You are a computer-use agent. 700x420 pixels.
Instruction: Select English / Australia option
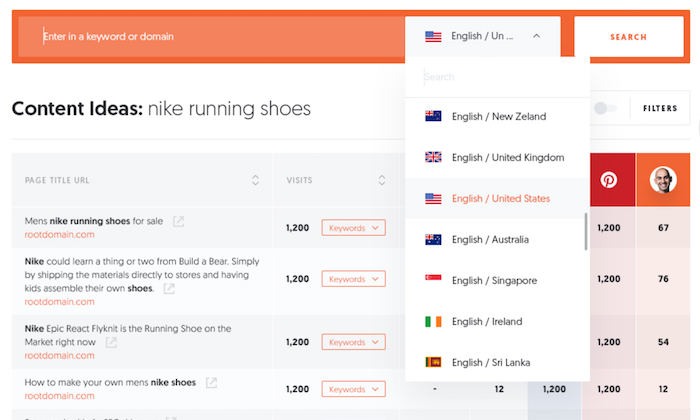497,240
